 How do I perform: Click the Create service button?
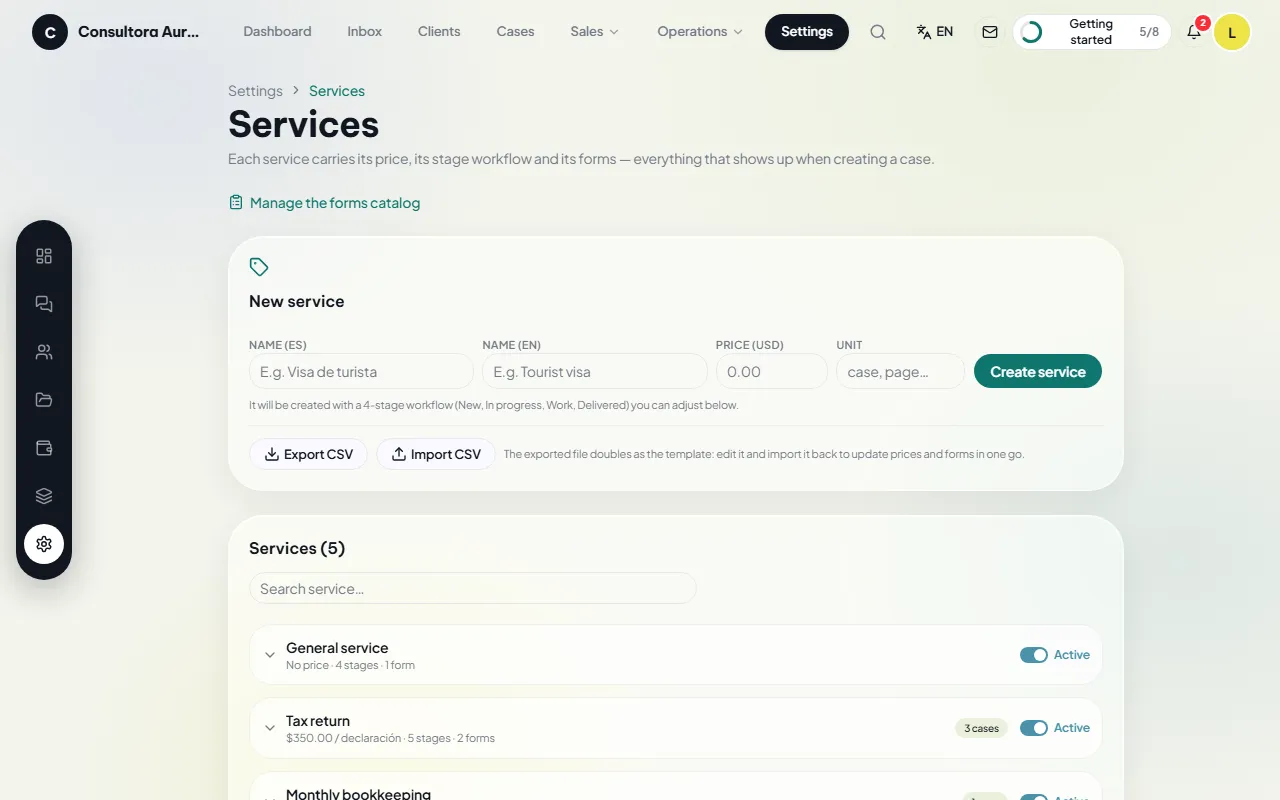pos(1038,371)
